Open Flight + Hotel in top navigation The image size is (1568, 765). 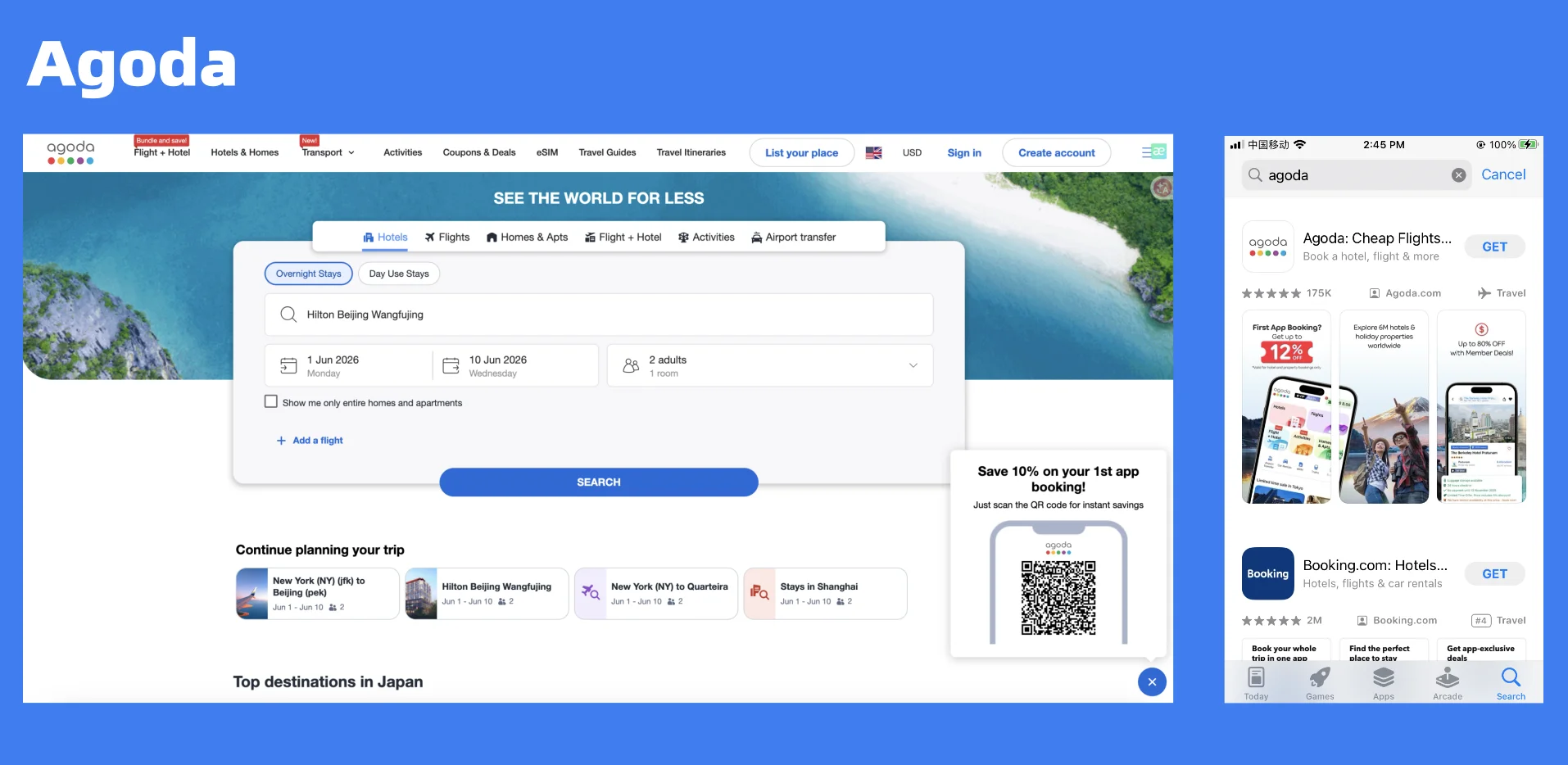(x=162, y=152)
